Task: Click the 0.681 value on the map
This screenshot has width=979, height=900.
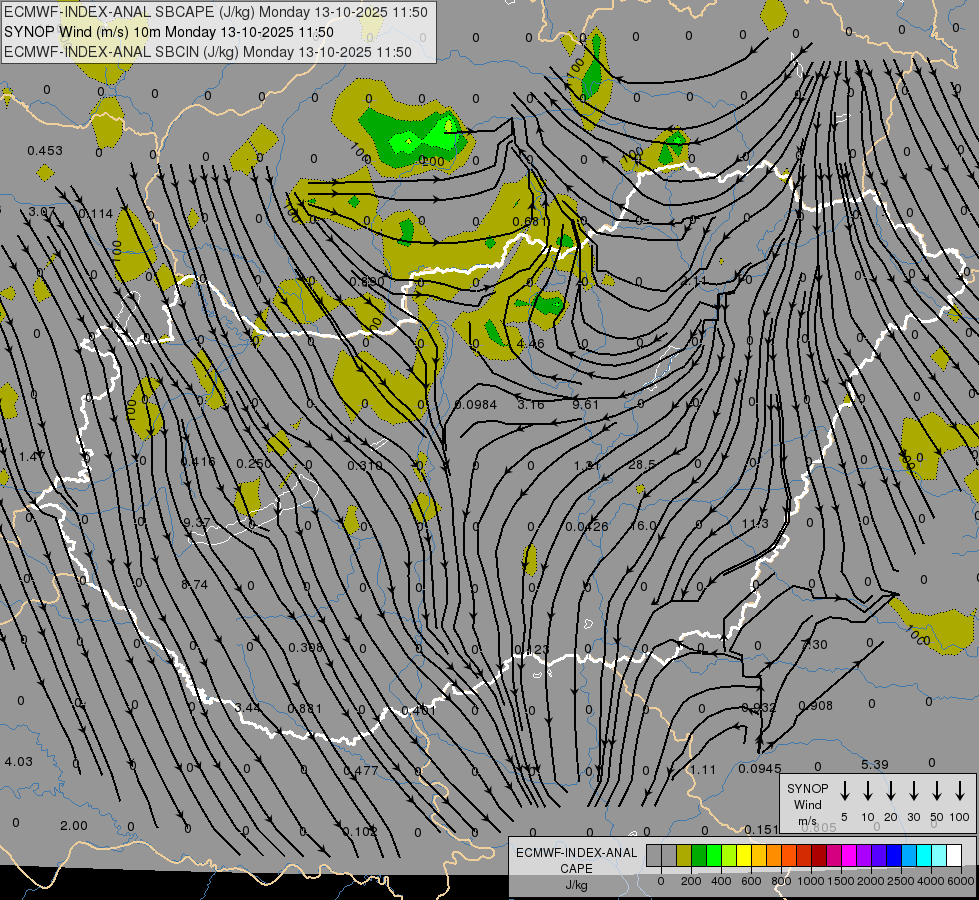Action: coord(530,222)
